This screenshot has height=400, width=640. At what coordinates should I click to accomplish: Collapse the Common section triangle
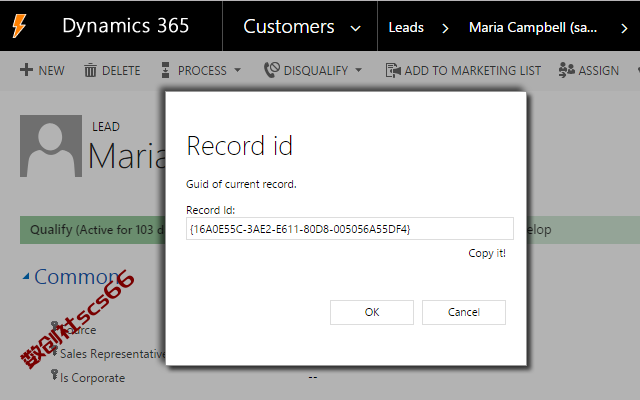point(26,277)
